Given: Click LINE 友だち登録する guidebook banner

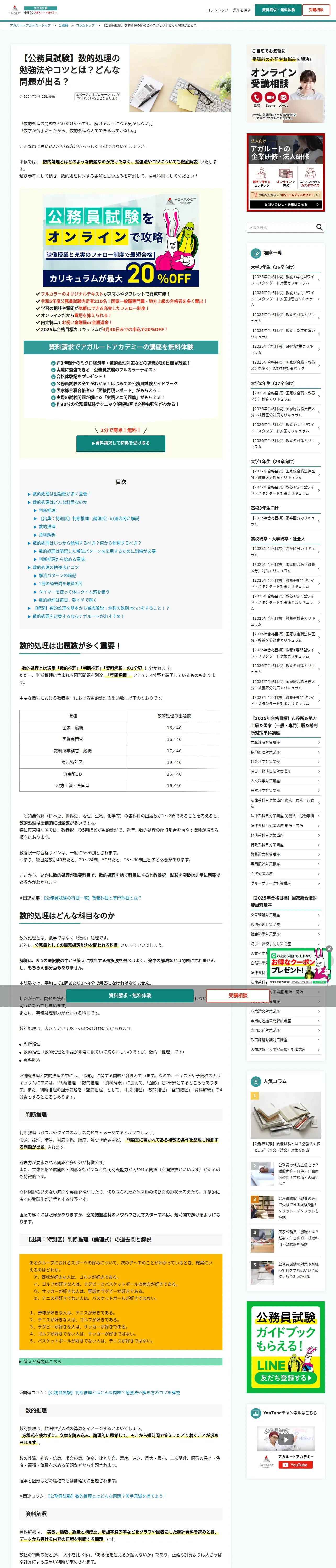Looking at the screenshot, I should (285, 1347).
